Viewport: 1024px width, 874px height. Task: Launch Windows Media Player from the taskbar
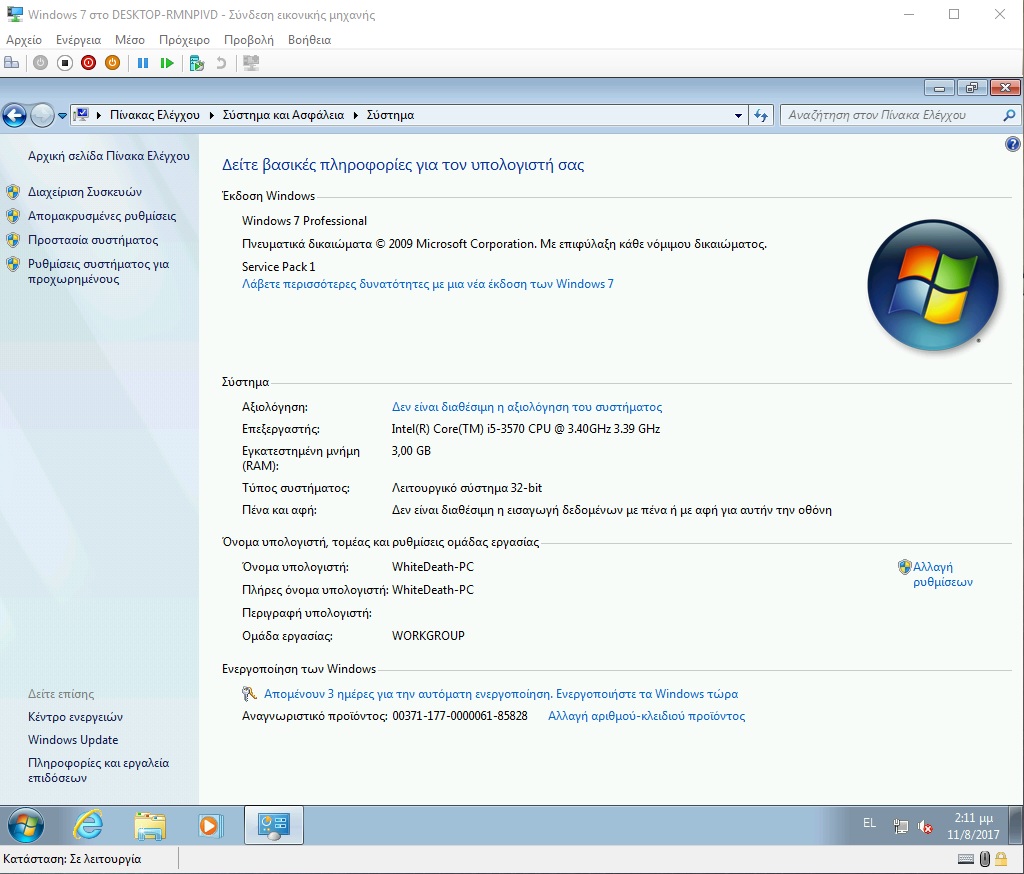[210, 826]
